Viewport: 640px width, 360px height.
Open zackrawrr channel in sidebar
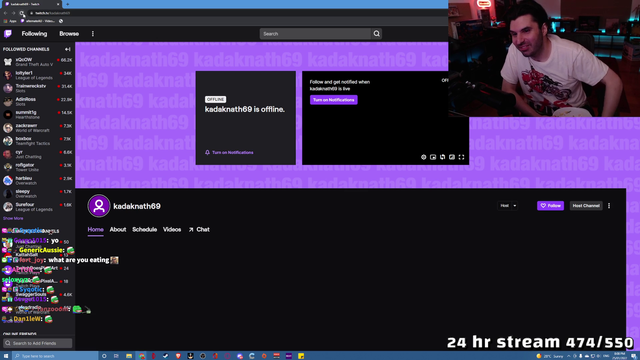coord(38,128)
